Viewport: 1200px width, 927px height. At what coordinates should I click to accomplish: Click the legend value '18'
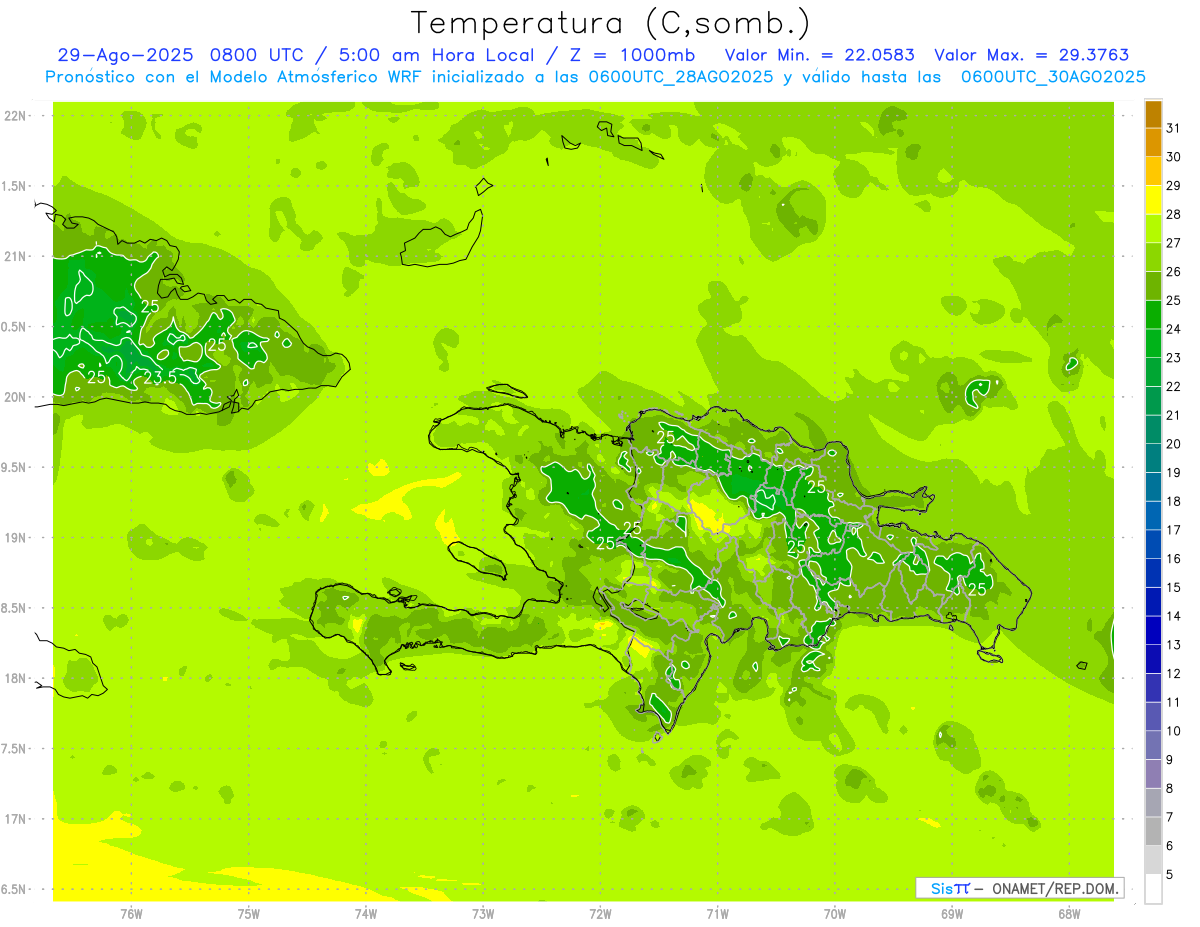coord(1174,501)
